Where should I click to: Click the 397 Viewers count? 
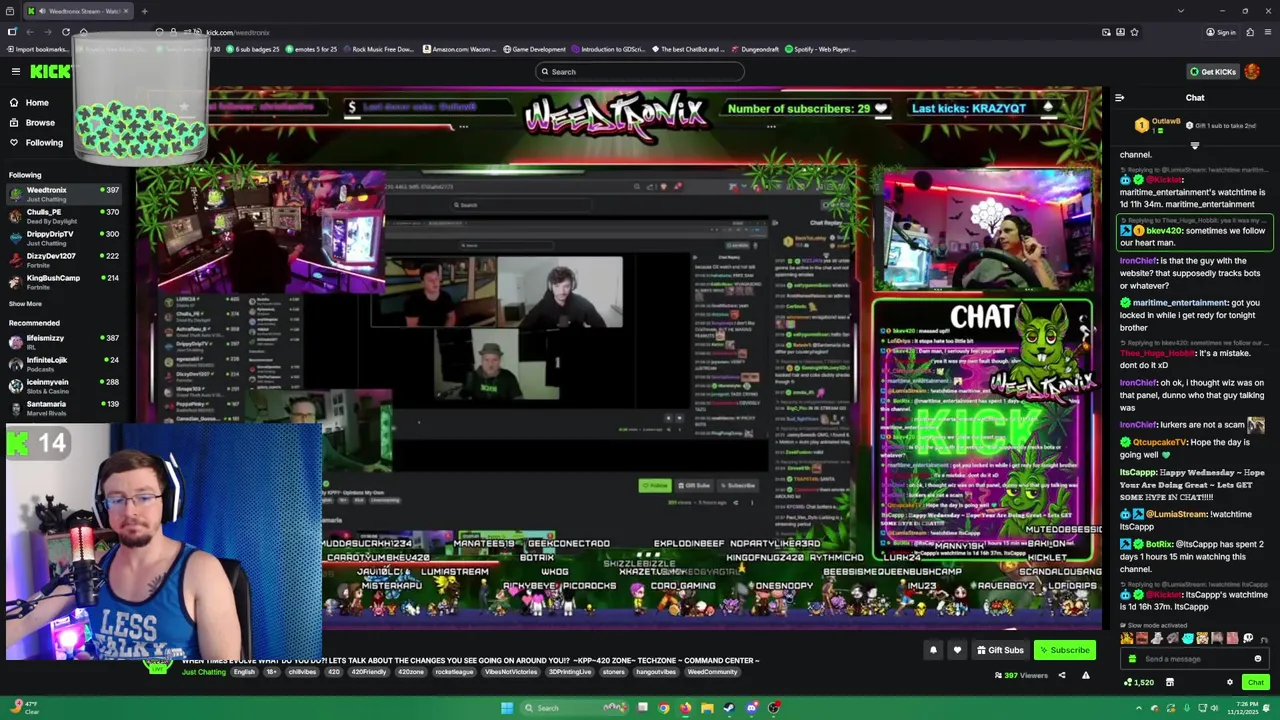pos(1021,675)
